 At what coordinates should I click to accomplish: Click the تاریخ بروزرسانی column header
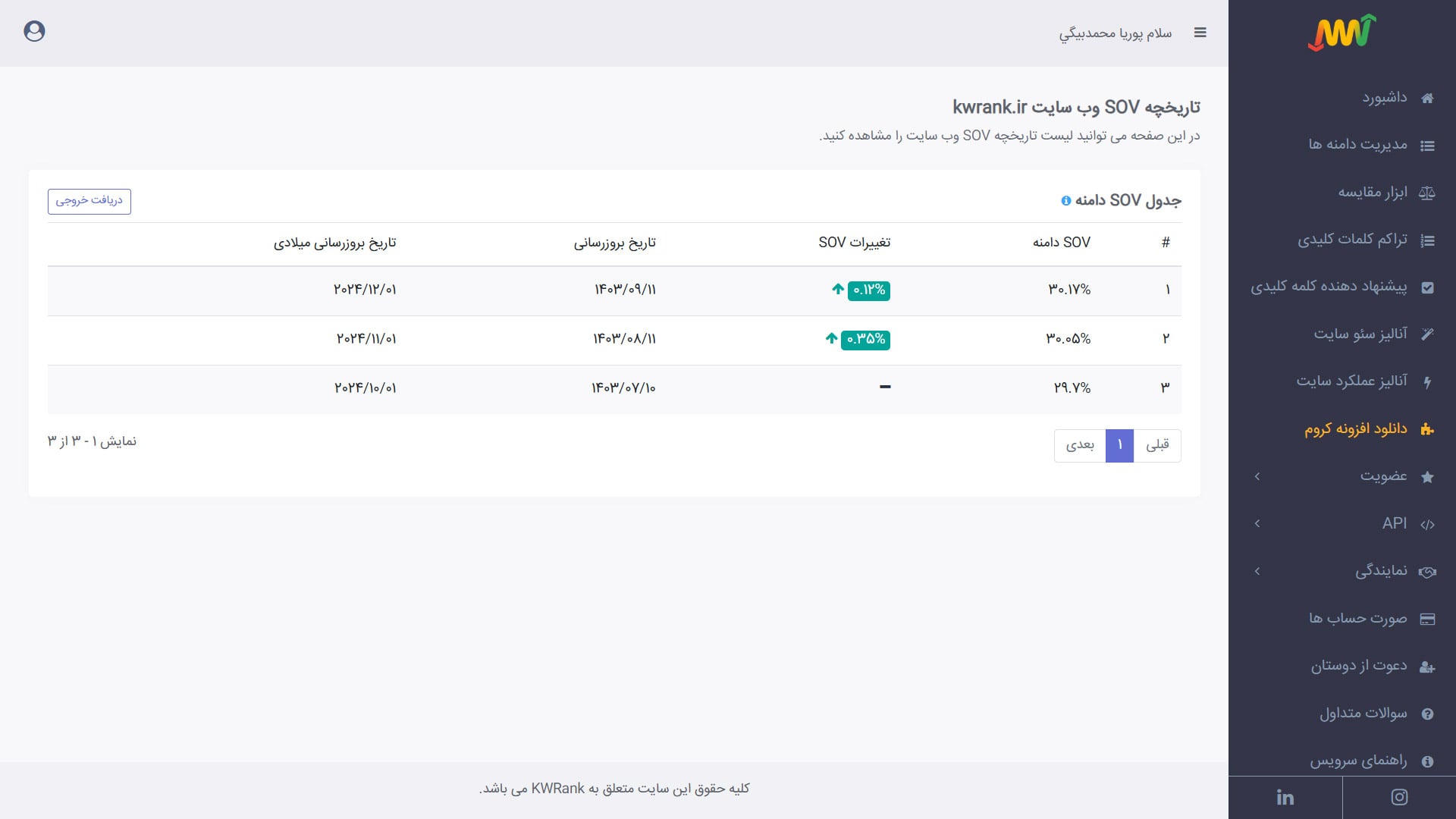coord(614,243)
